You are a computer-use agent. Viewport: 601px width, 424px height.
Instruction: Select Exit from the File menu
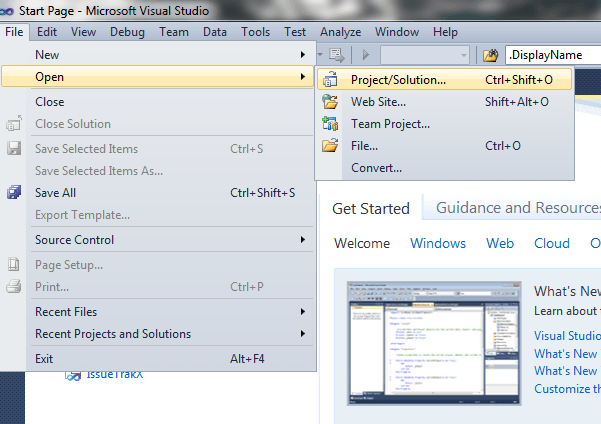44,358
